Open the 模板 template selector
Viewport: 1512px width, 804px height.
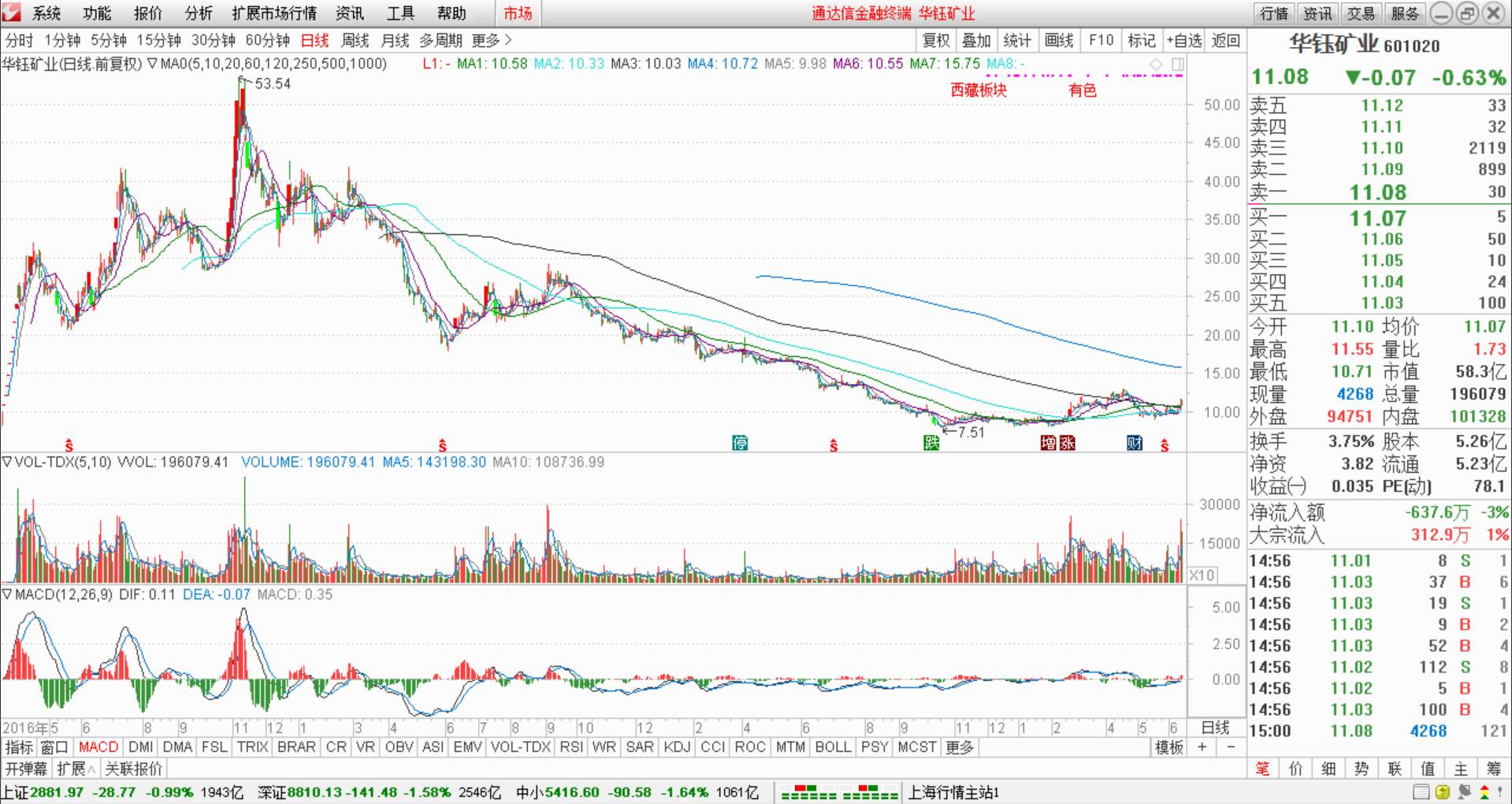[x=1169, y=747]
